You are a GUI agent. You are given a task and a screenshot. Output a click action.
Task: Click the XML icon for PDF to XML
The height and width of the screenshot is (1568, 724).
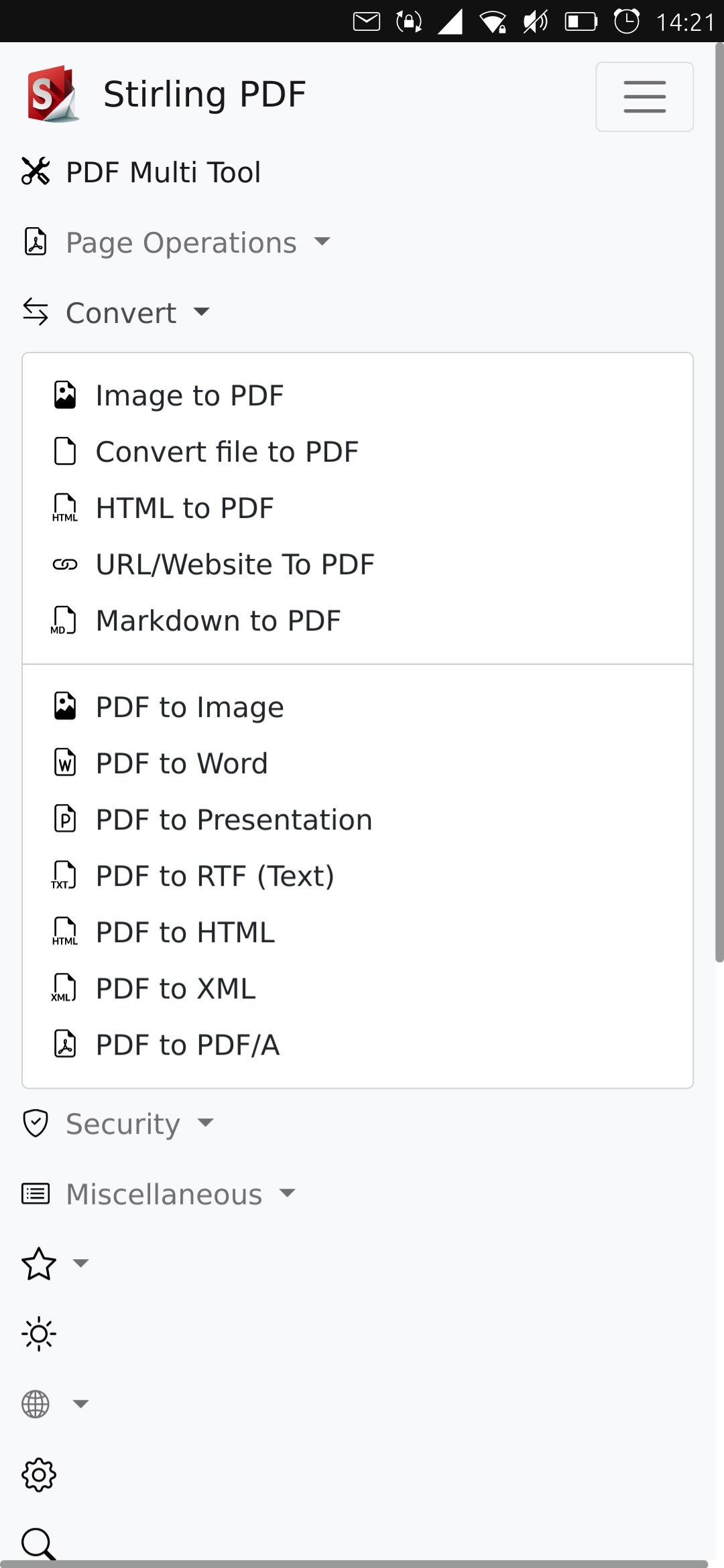coord(64,988)
